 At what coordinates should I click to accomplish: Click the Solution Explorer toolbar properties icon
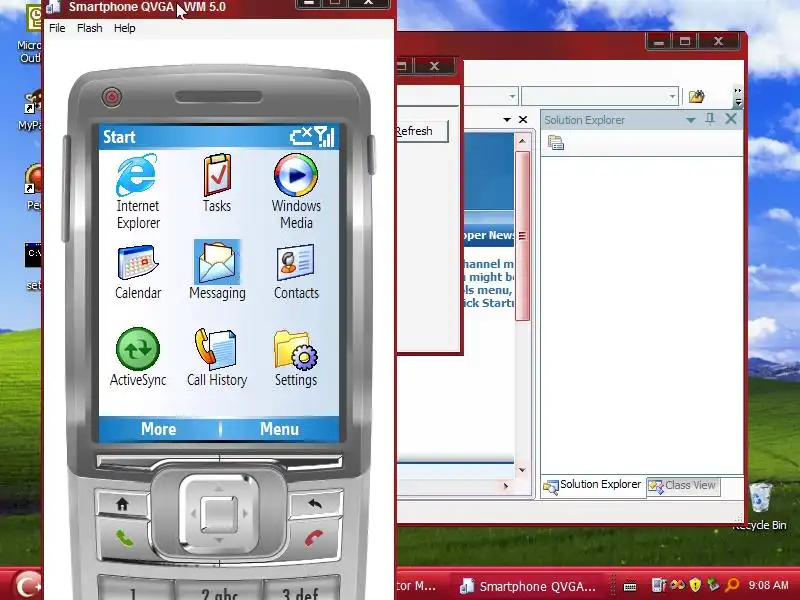[556, 143]
